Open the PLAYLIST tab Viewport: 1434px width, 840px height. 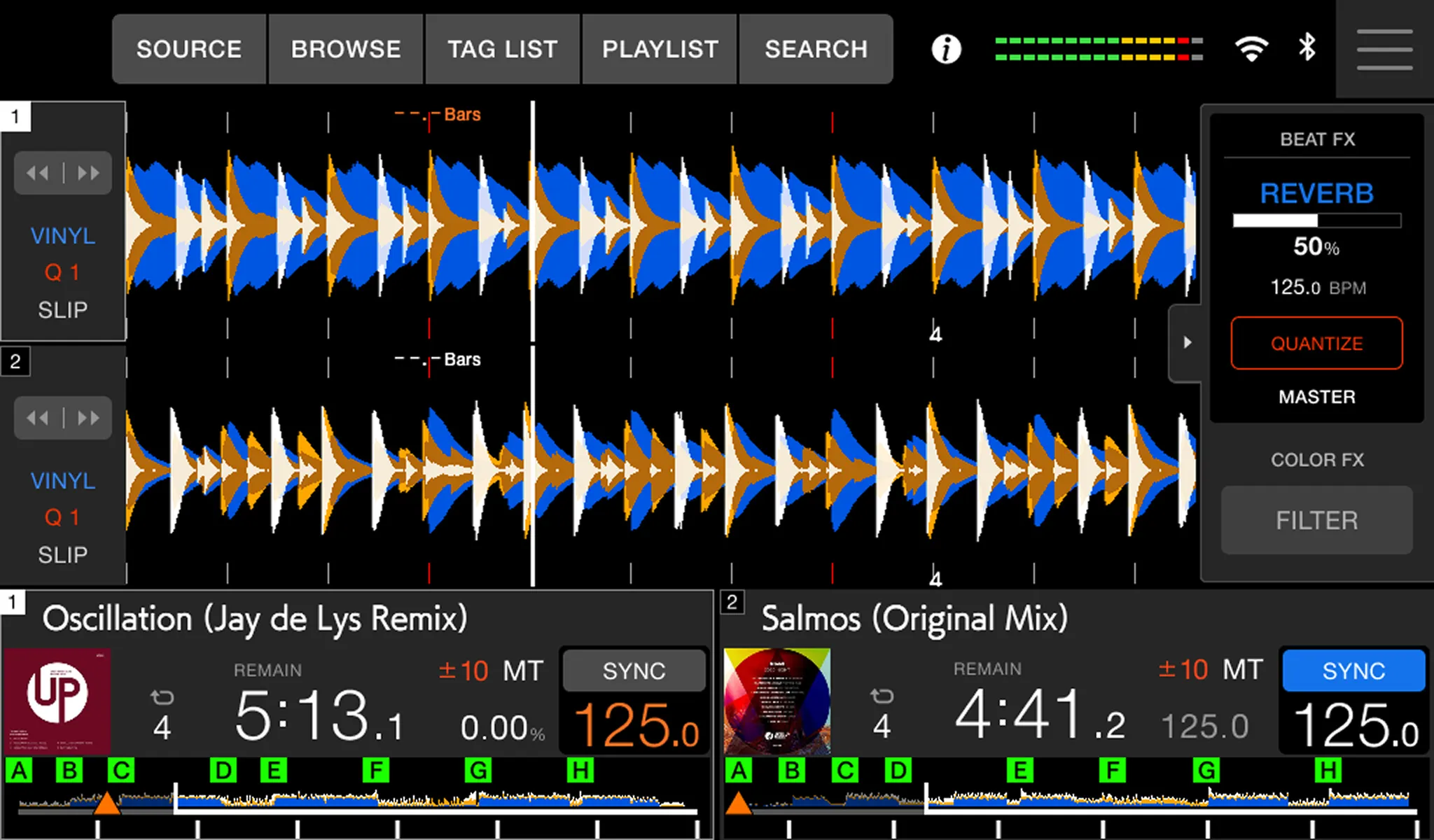pyautogui.click(x=660, y=49)
